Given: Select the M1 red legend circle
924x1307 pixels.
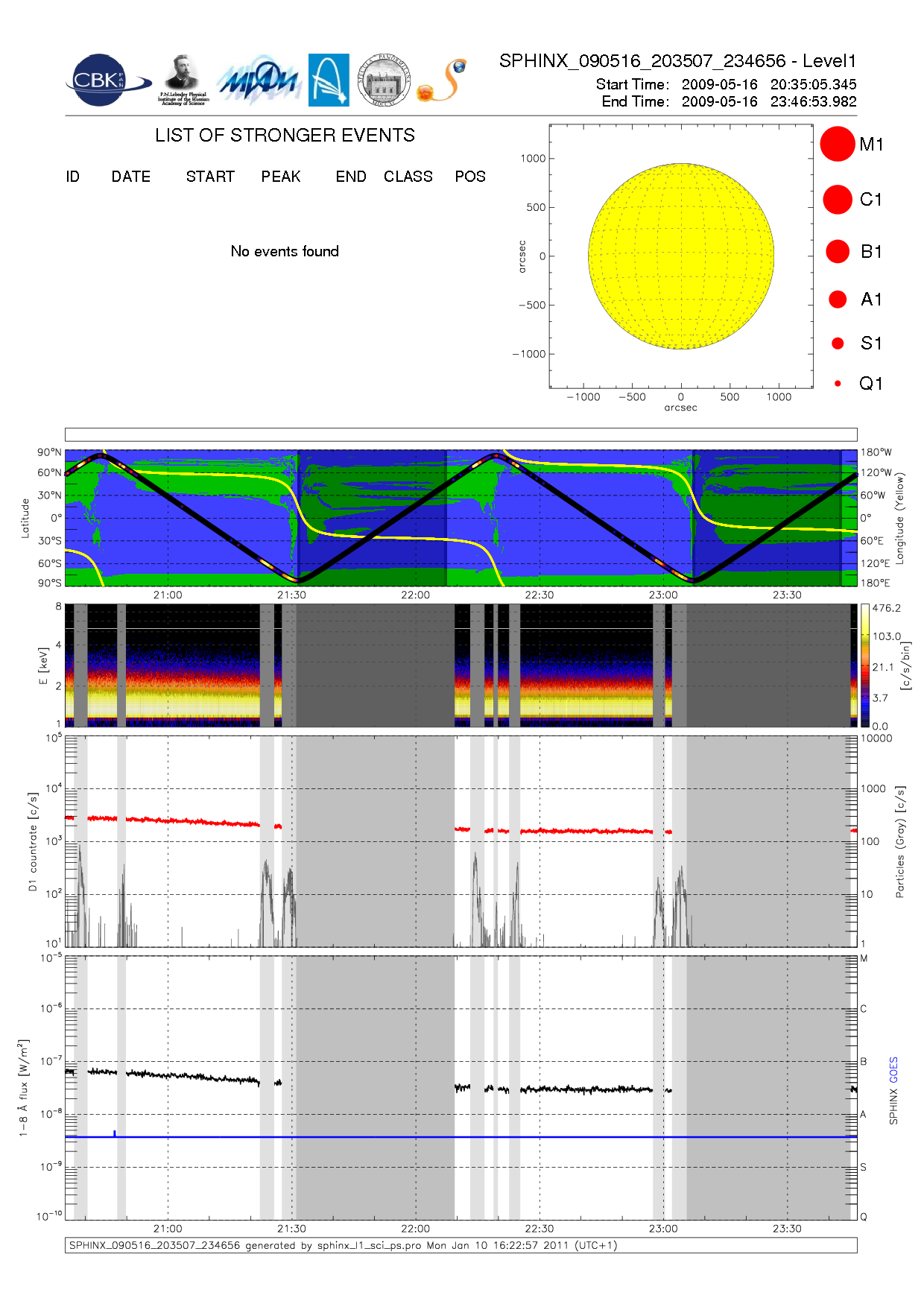Looking at the screenshot, I should 837,144.
